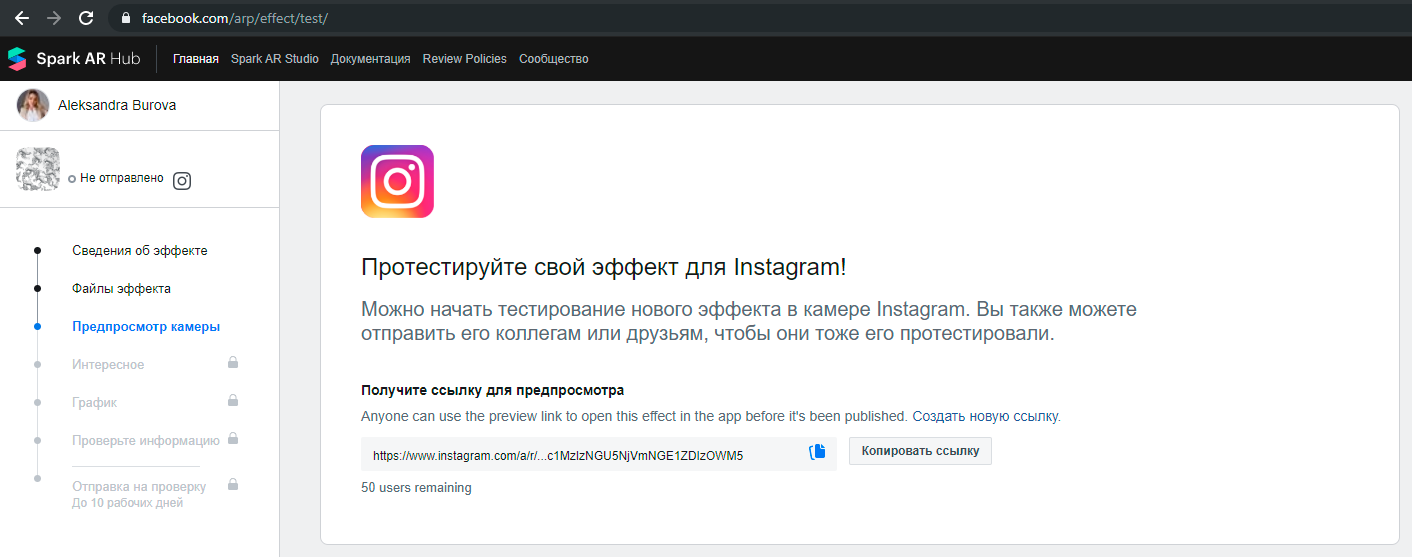The image size is (1412, 557).
Task: Click the large Instagram logo
Action: click(397, 181)
